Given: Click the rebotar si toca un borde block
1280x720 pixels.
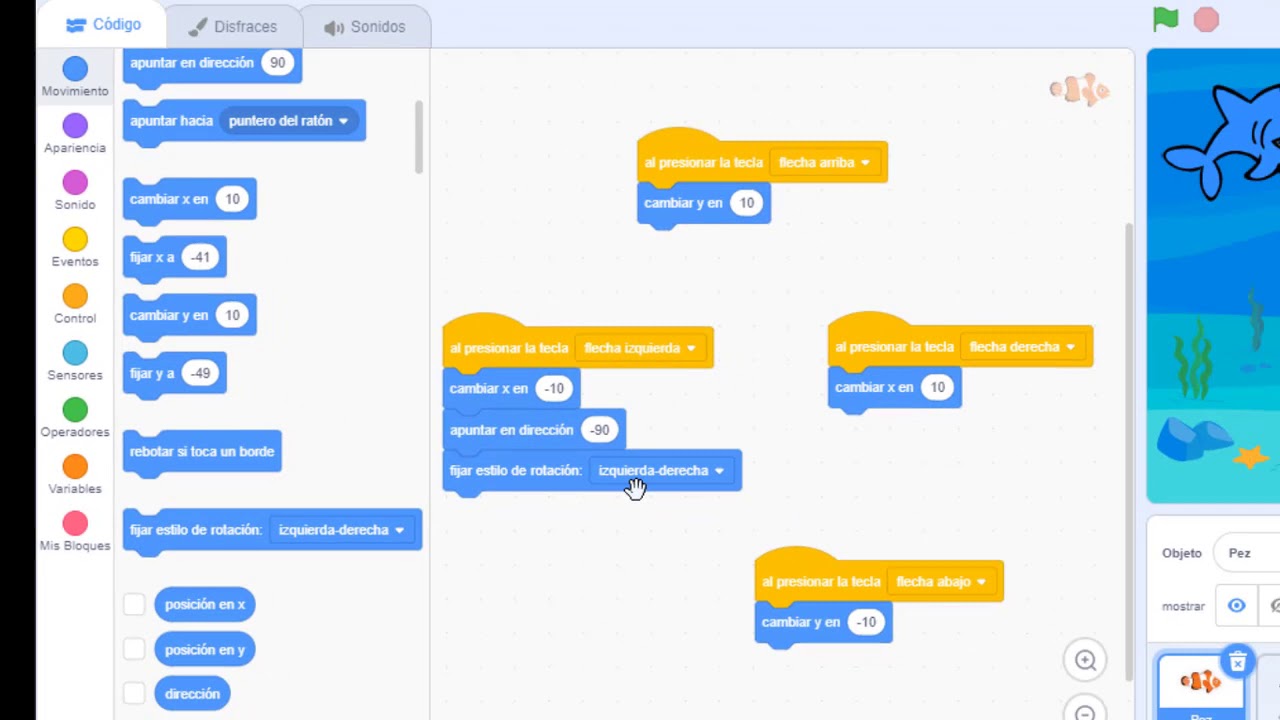Looking at the screenshot, I should [202, 452].
